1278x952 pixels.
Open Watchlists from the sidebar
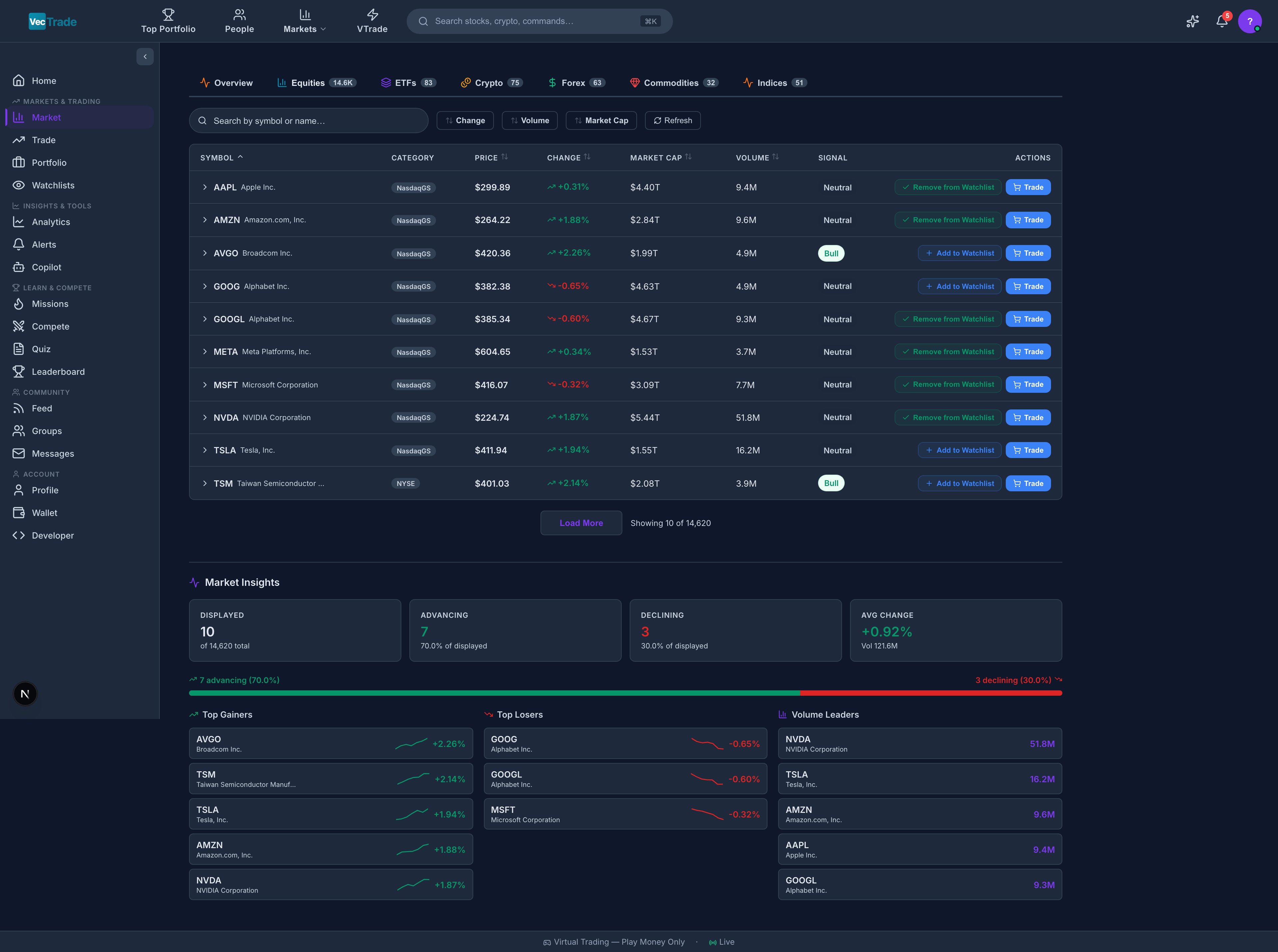(80, 185)
